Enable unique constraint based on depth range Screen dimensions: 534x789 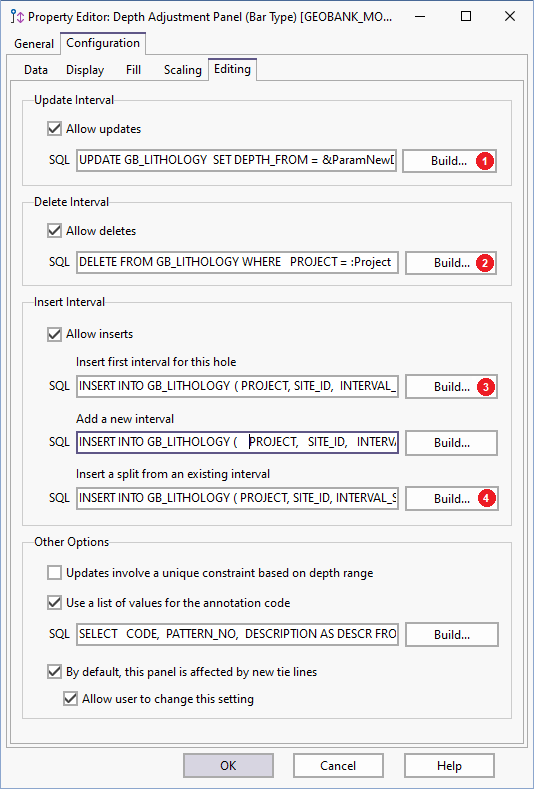pos(54,573)
